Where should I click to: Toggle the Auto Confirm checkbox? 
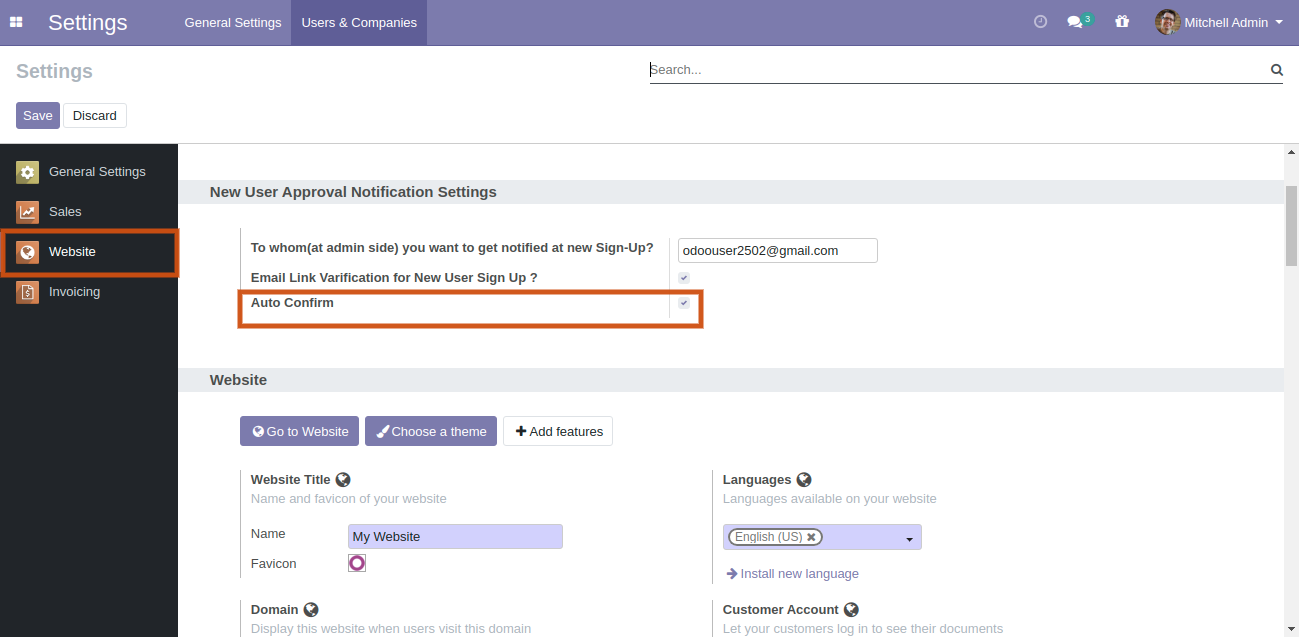[x=684, y=303]
